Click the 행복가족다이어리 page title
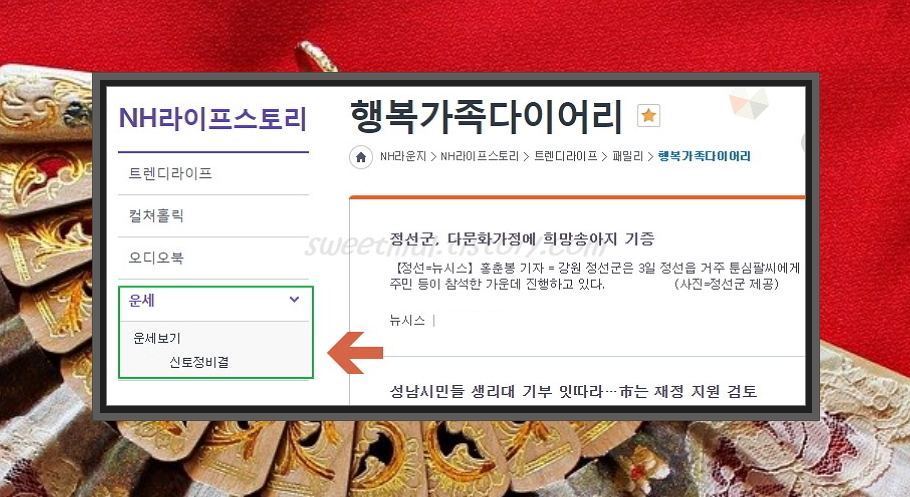 pyautogui.click(x=486, y=116)
